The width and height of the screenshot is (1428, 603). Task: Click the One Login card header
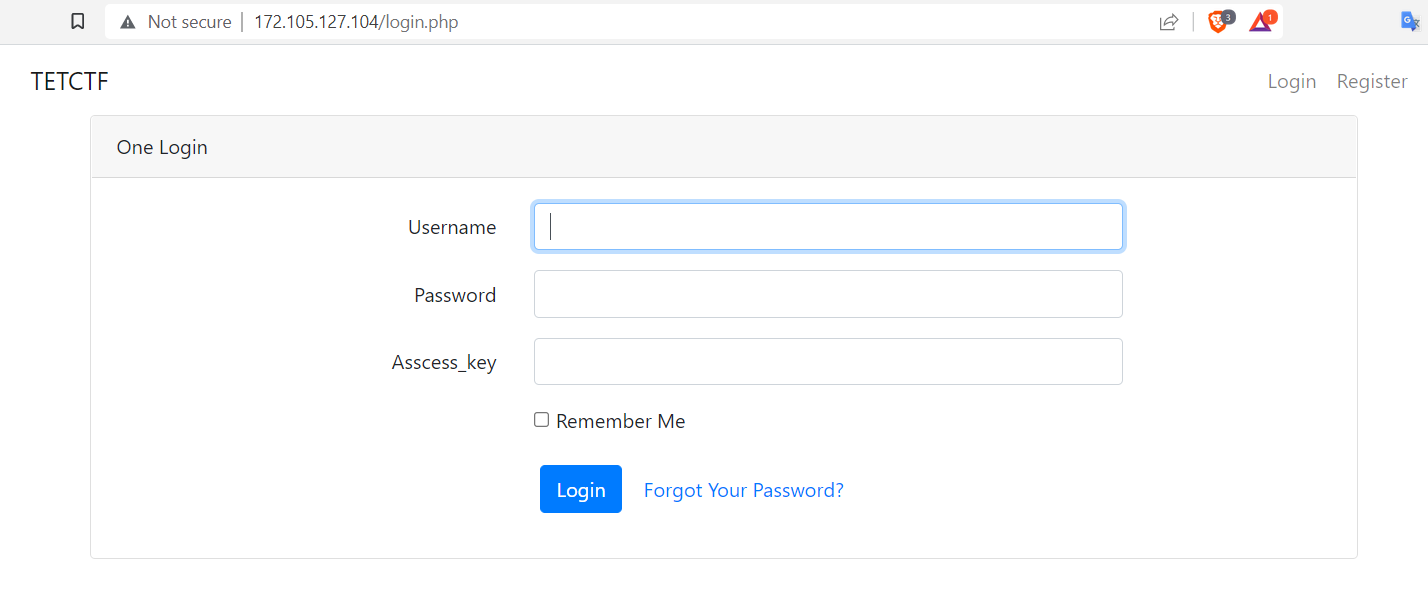coord(724,147)
